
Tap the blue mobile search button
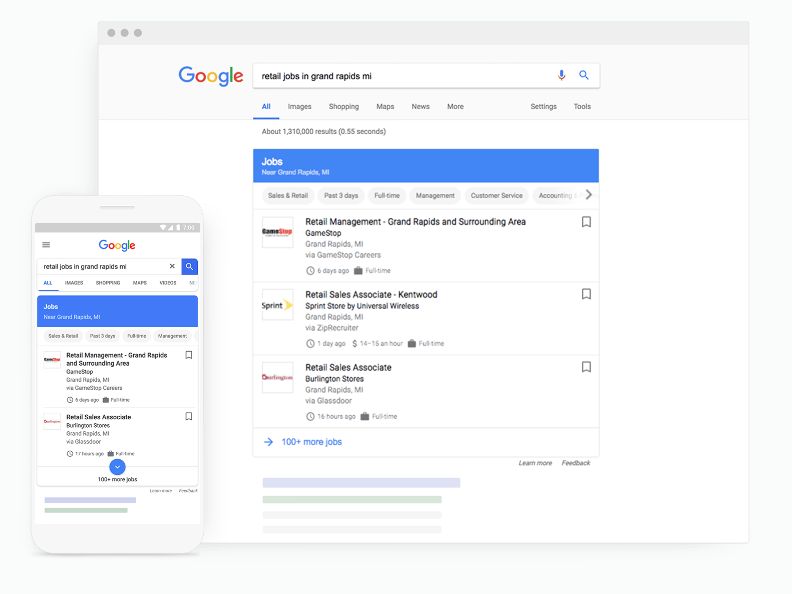[189, 267]
